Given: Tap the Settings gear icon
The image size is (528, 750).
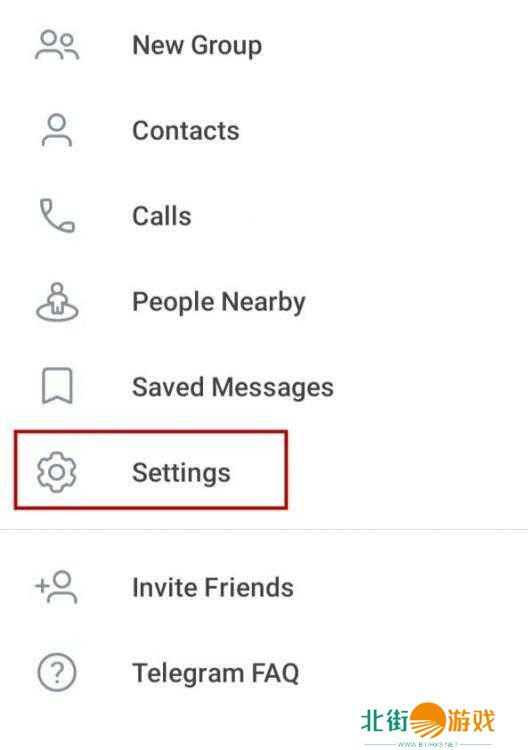Looking at the screenshot, I should click(56, 472).
